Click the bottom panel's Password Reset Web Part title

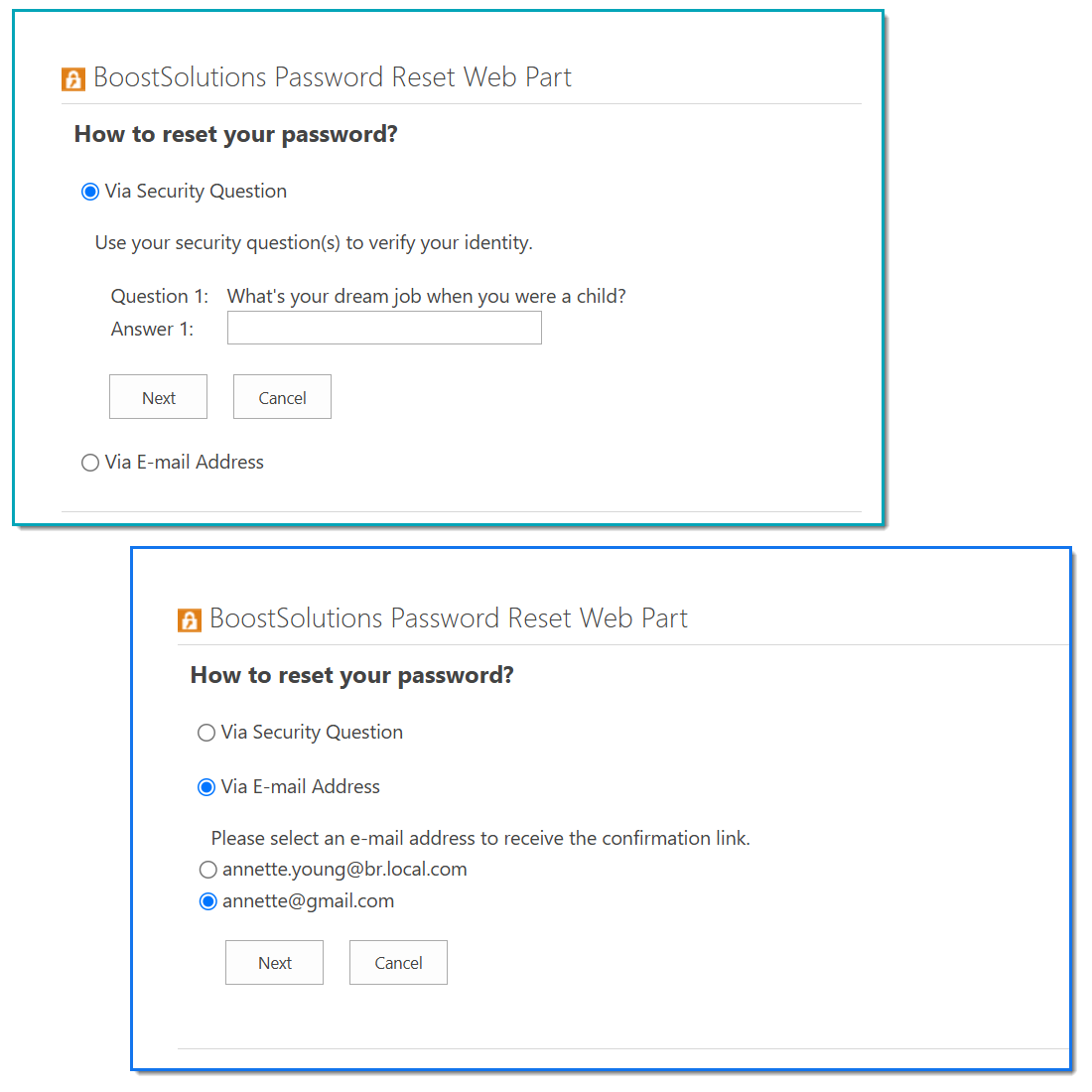click(x=449, y=618)
